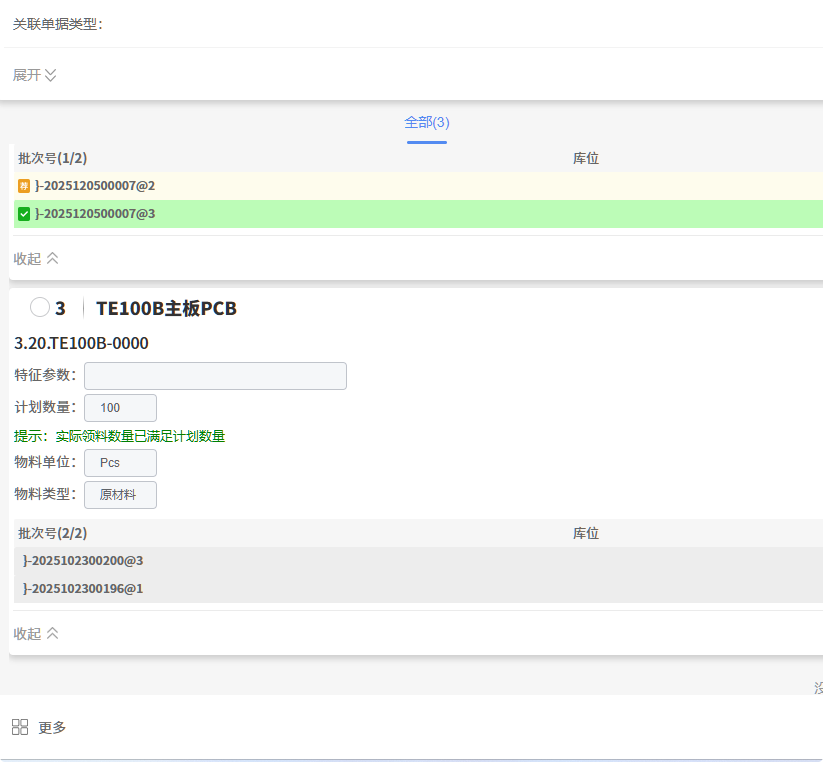823x762 pixels.
Task: Select batch row 2025120500007@2
Action: click(95, 186)
